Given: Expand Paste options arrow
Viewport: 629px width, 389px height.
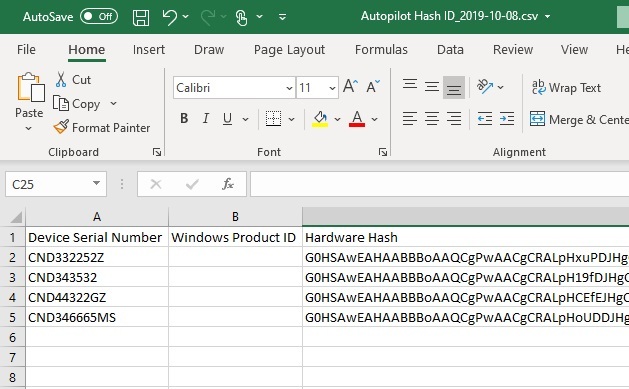Looking at the screenshot, I should [28, 129].
